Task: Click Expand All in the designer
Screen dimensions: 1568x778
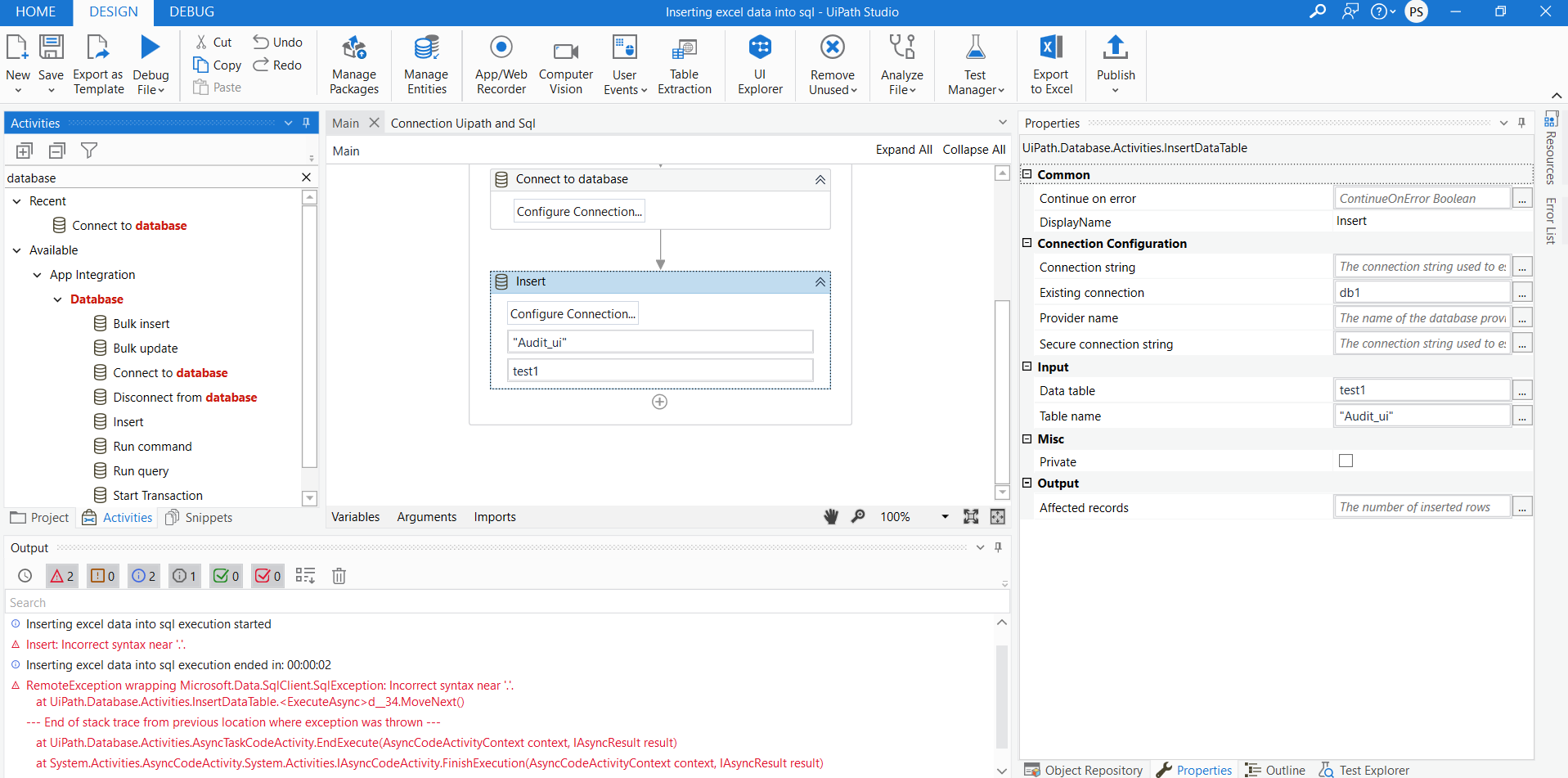Action: point(903,150)
